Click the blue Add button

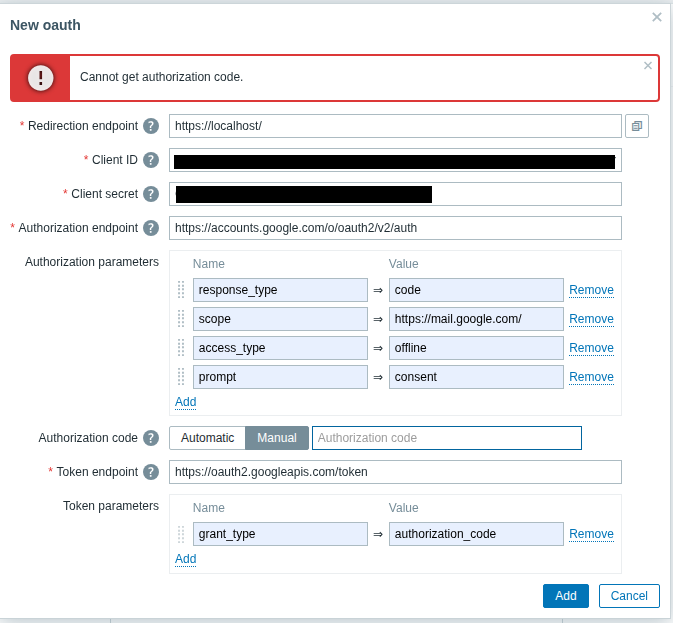coord(565,596)
